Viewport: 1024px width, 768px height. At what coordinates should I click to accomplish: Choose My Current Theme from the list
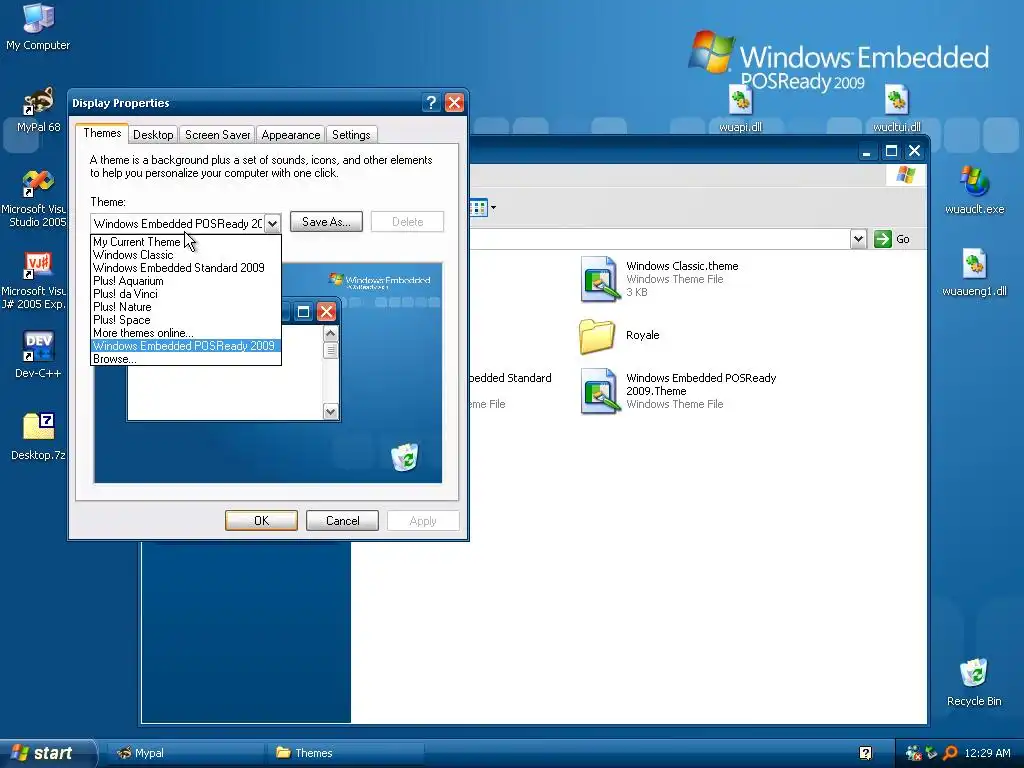(x=185, y=242)
